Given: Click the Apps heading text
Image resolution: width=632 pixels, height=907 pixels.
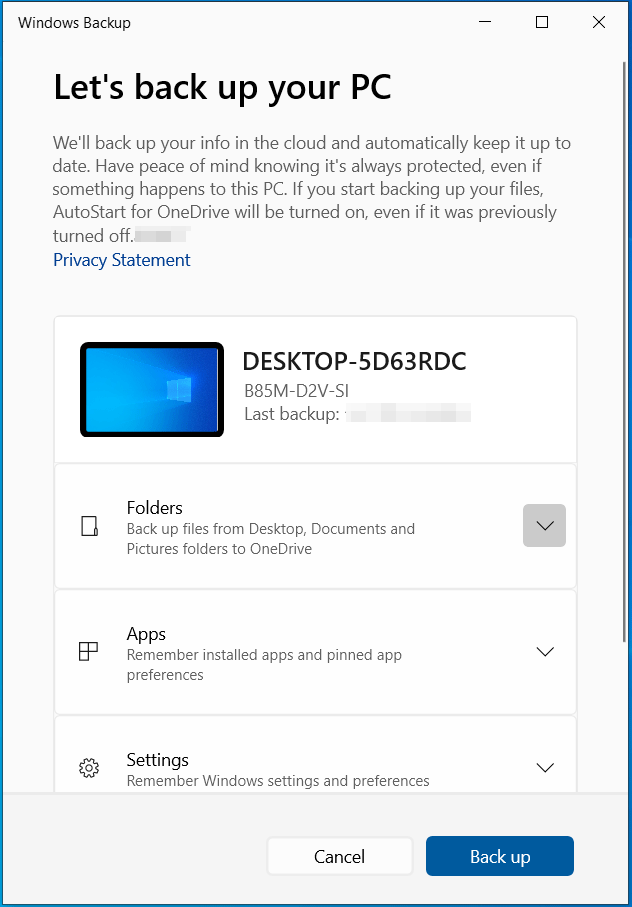Looking at the screenshot, I should coord(146,635).
